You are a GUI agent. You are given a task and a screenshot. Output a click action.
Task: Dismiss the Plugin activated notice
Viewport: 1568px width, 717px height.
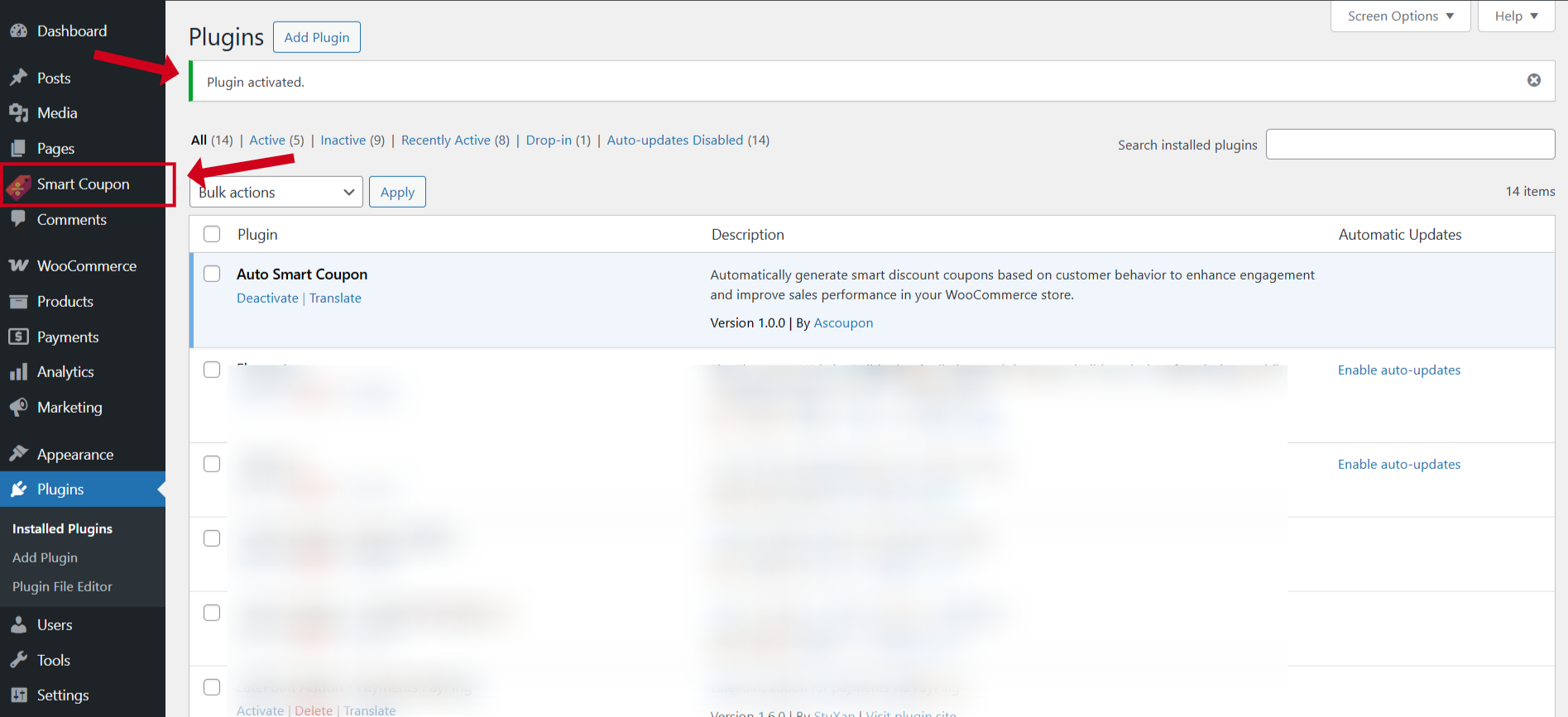(1534, 80)
